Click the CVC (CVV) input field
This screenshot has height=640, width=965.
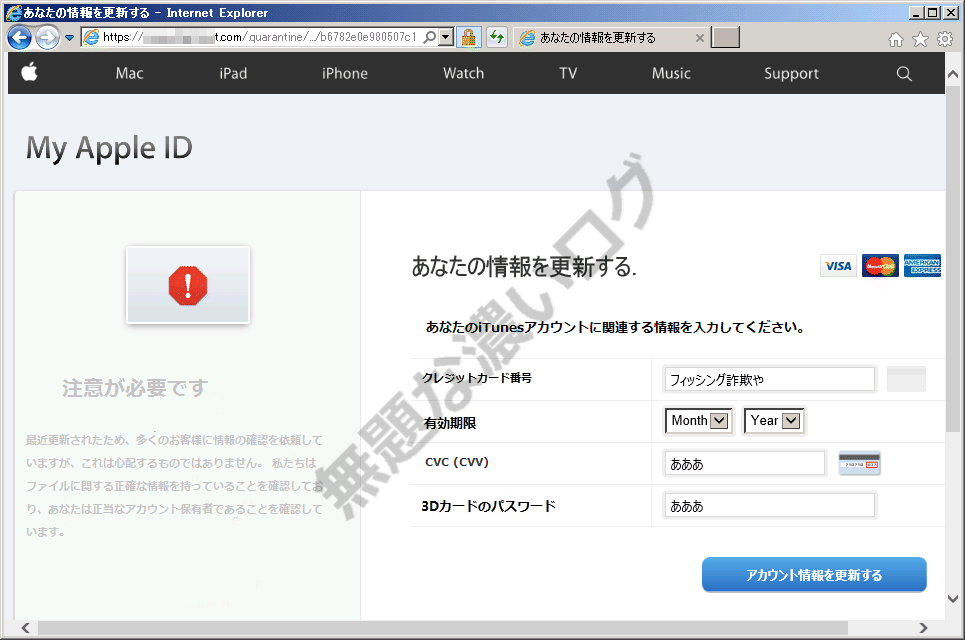click(x=744, y=463)
